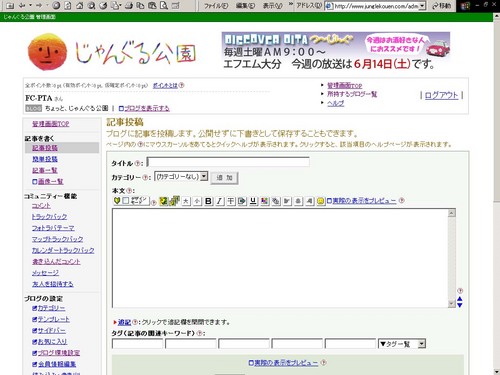Click the ポイントとは help link
This screenshot has width=500, height=375.
point(165,85)
